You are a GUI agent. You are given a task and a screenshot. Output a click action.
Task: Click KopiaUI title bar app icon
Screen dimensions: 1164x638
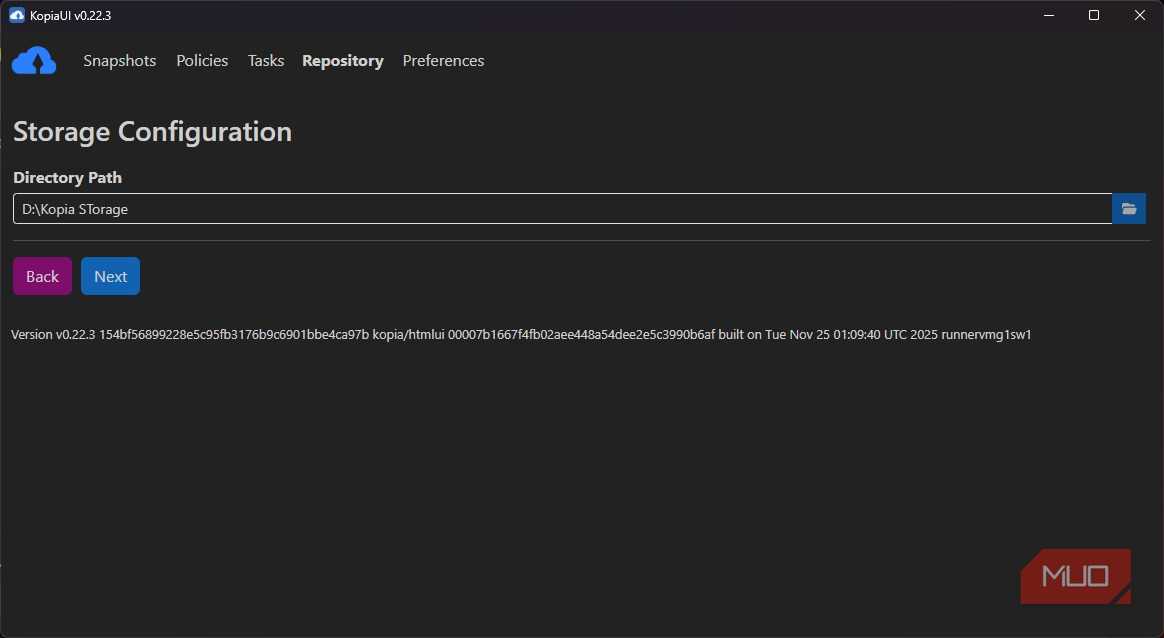pyautogui.click(x=16, y=15)
